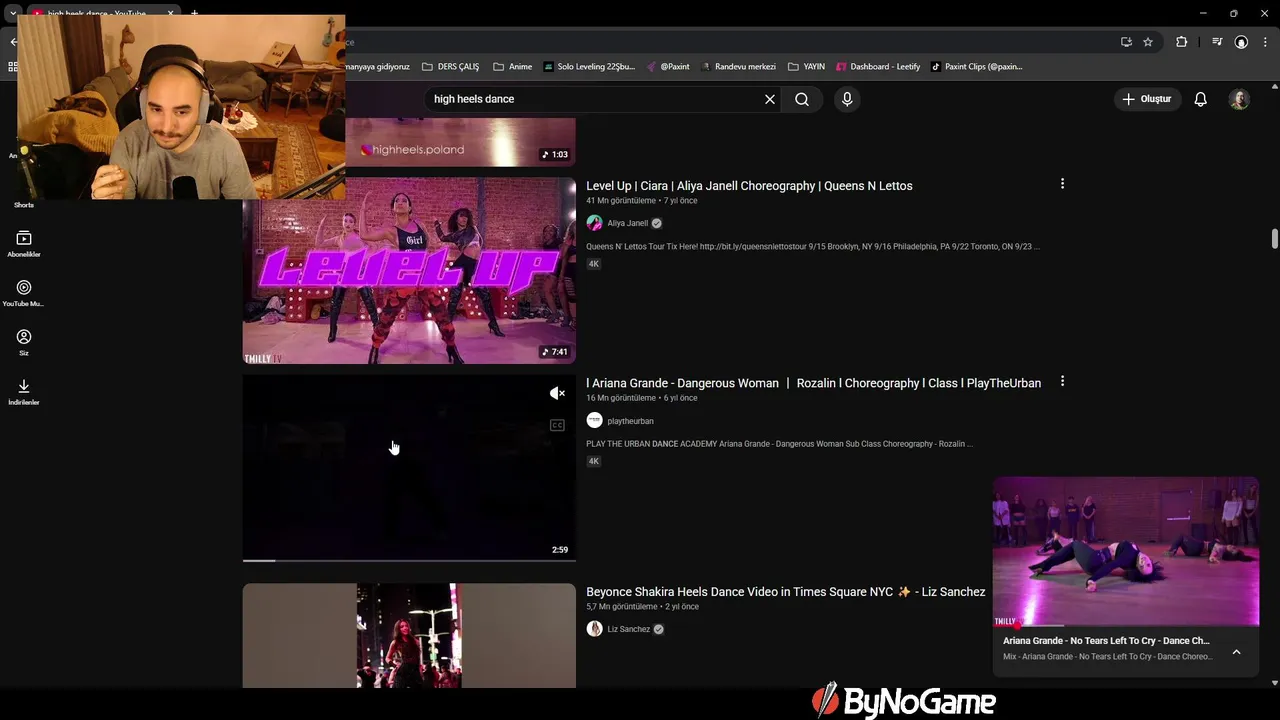This screenshot has width=1280, height=720.
Task: Open the tab search dropdown arrow
Action: pos(13,13)
